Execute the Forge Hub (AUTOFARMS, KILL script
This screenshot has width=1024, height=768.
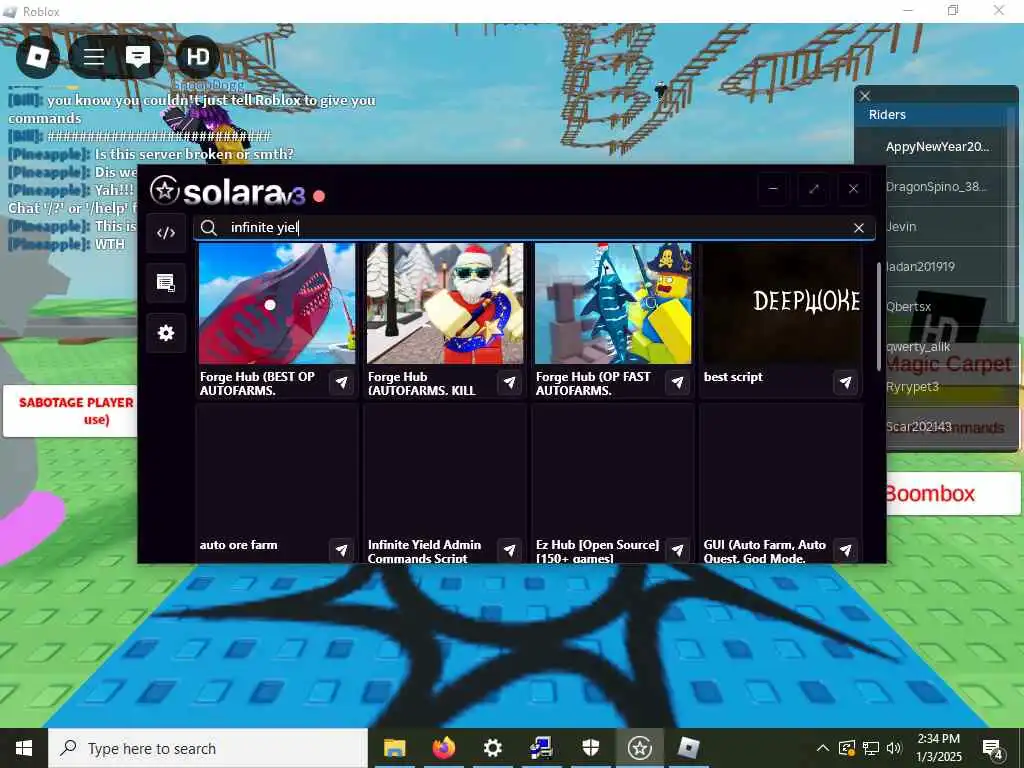point(509,383)
